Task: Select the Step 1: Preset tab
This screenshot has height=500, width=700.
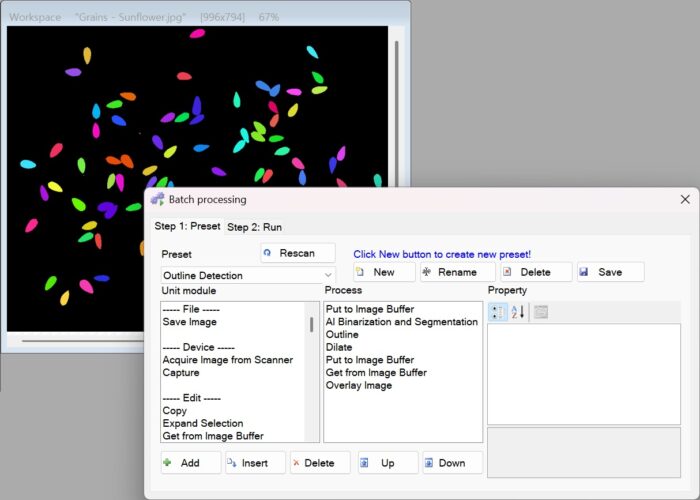Action: click(x=188, y=226)
